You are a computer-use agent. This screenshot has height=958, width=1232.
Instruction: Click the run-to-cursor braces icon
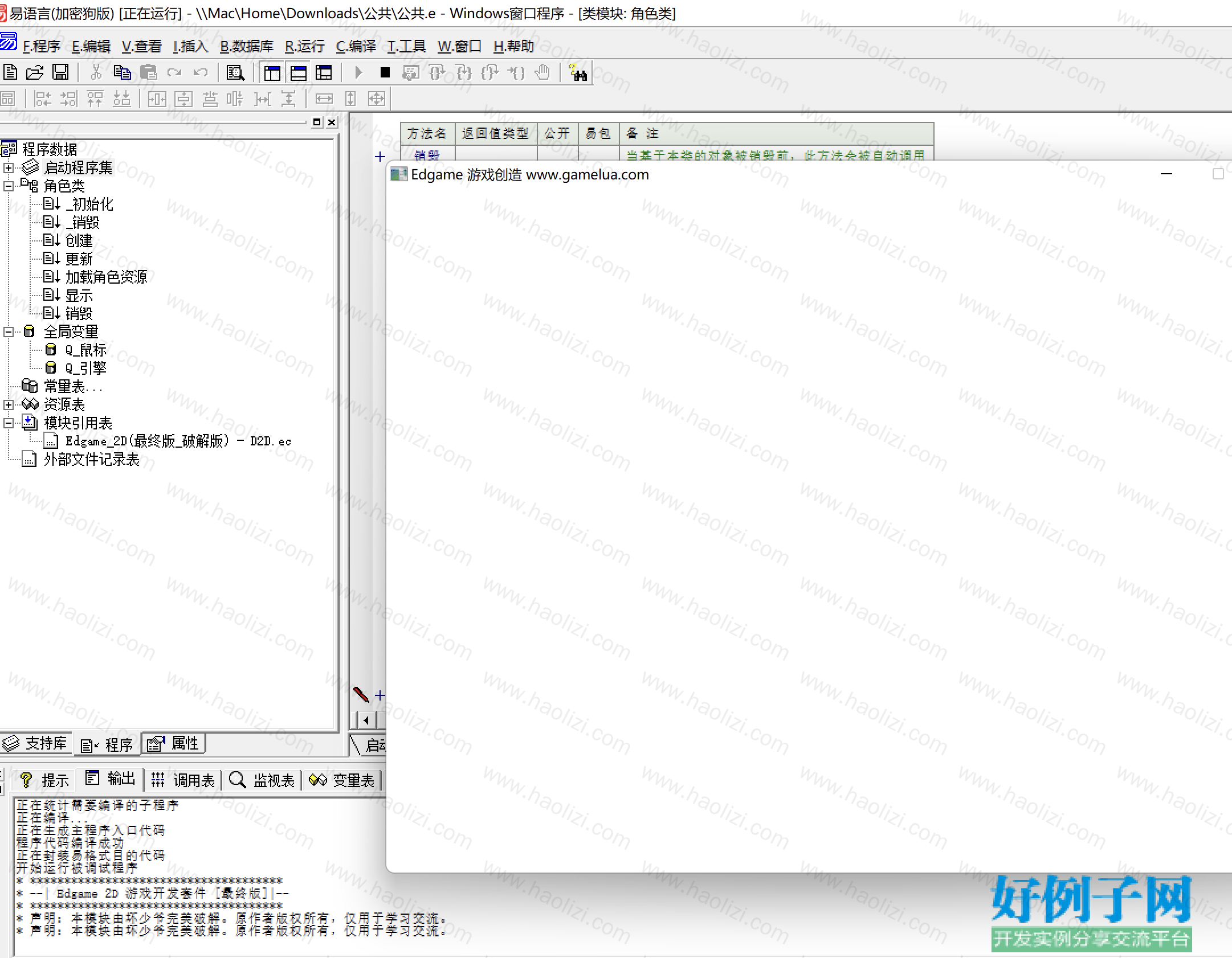click(516, 72)
